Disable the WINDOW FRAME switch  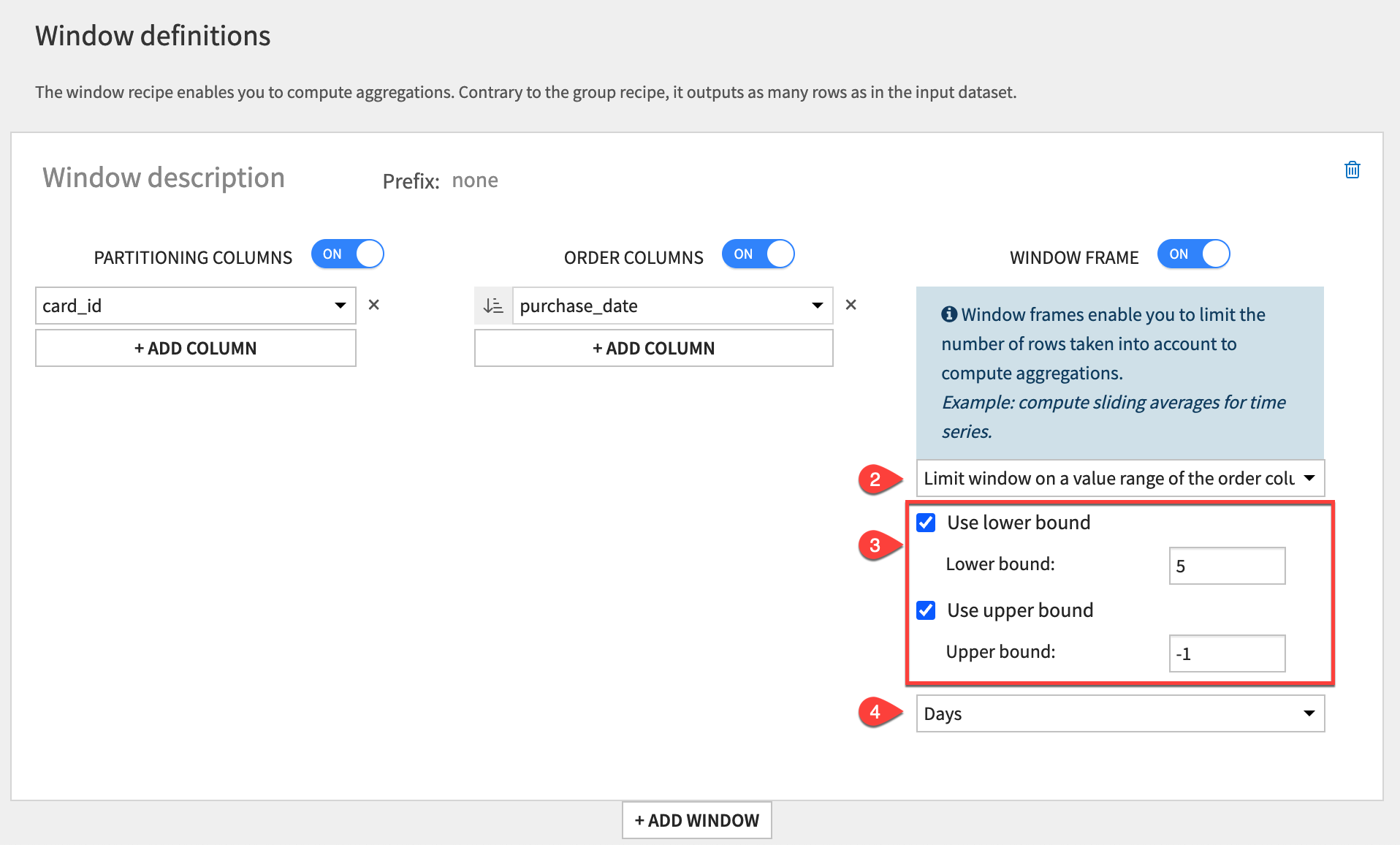(1193, 254)
